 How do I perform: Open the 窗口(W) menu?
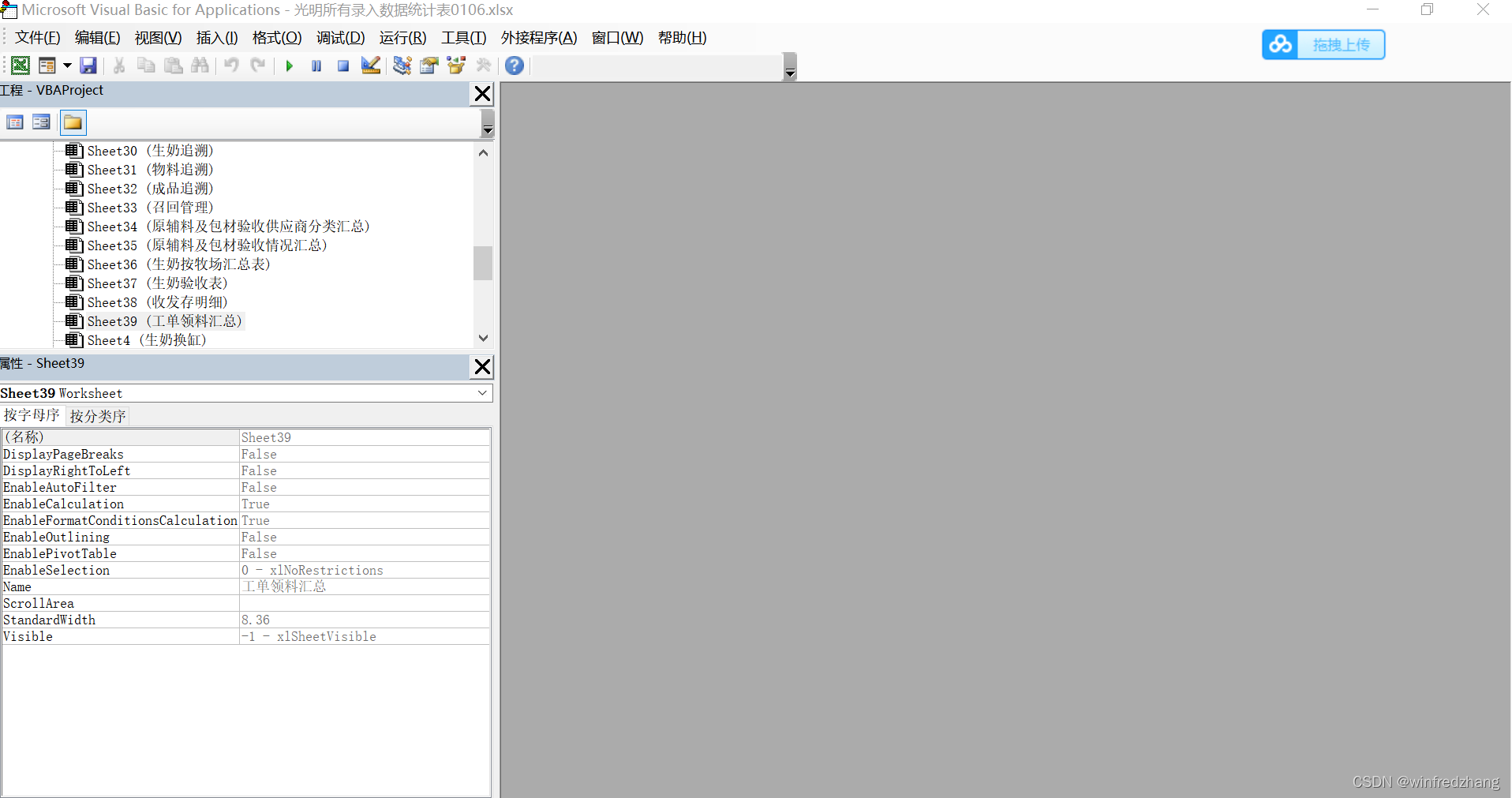(x=618, y=38)
